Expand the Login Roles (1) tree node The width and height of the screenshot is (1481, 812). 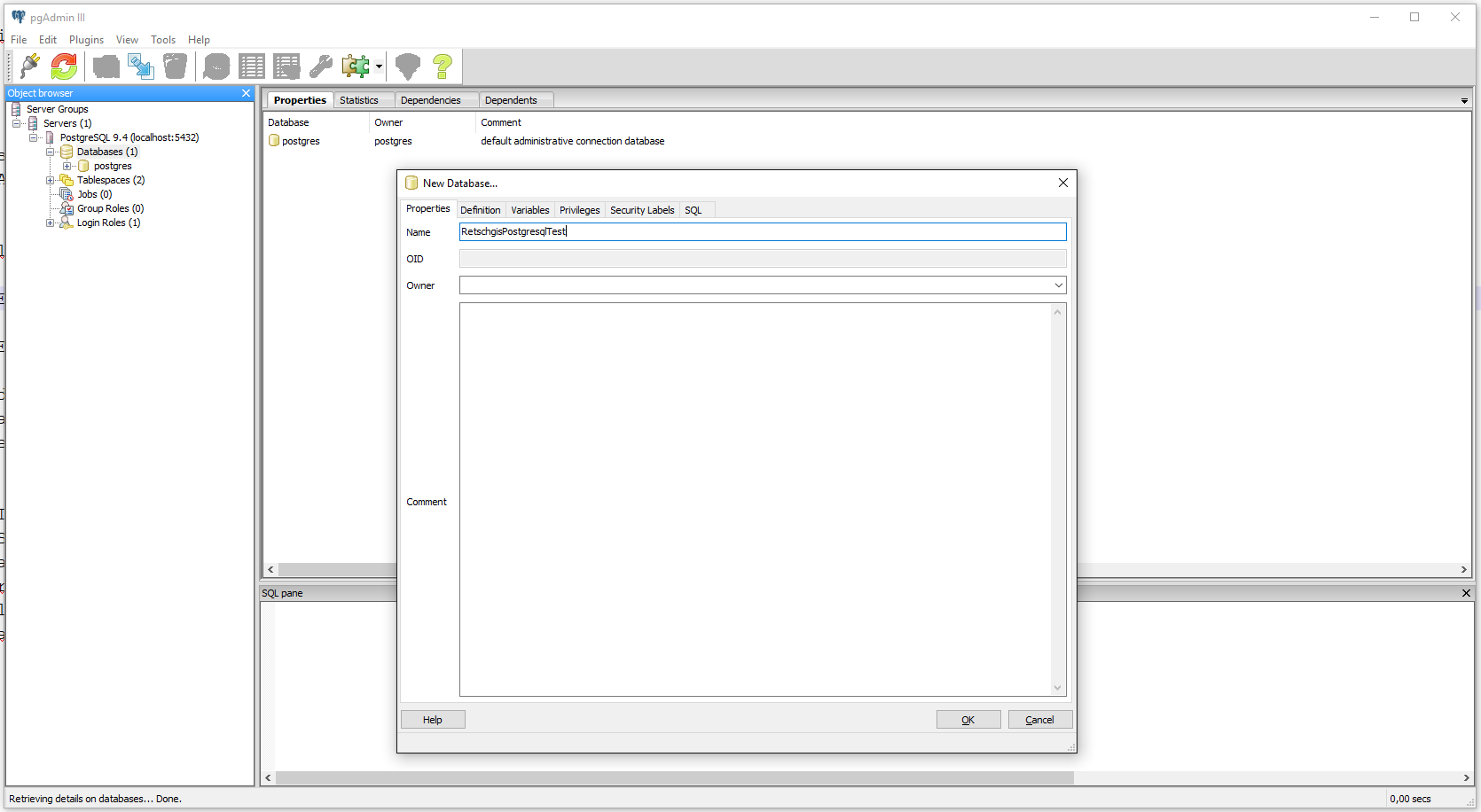pos(50,223)
